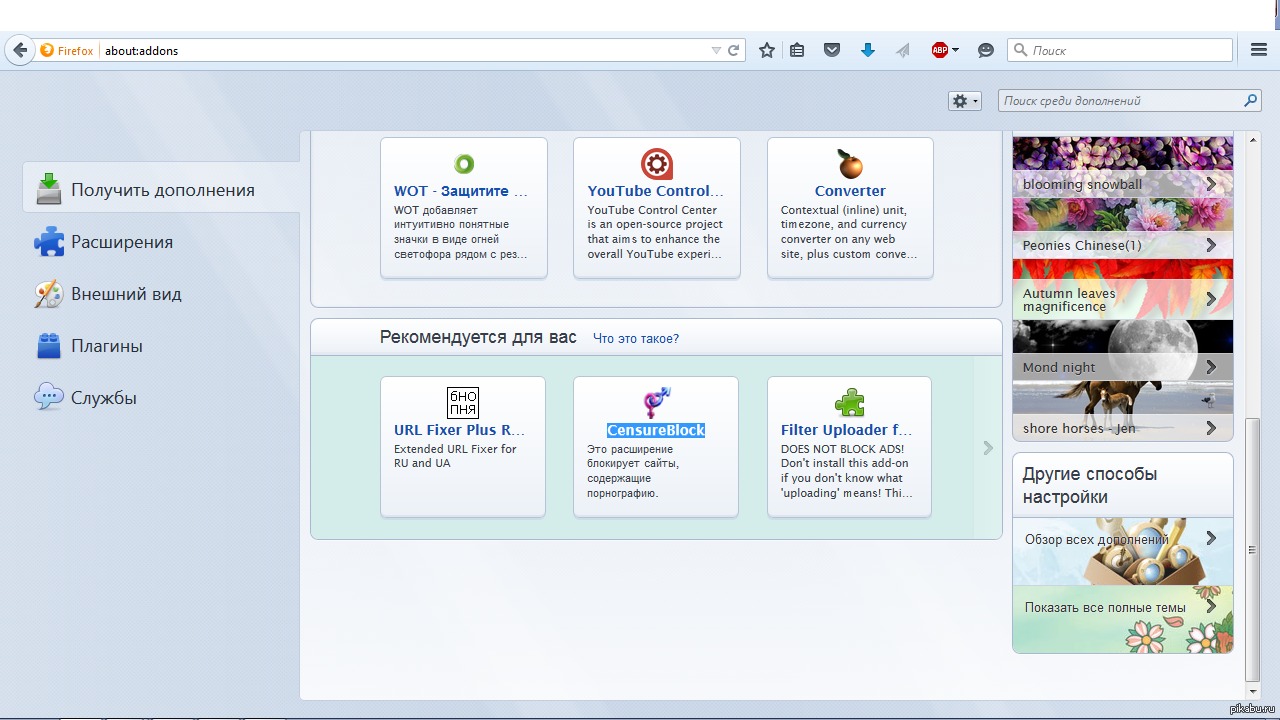Open the Firefox hamburger menu

point(1259,50)
